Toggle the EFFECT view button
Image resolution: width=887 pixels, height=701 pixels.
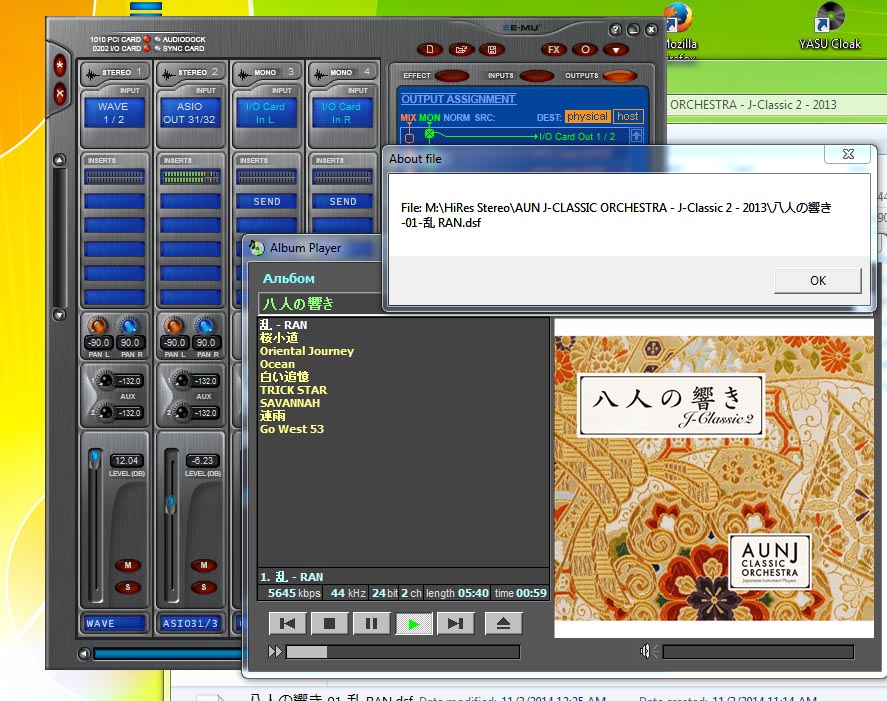tap(452, 76)
